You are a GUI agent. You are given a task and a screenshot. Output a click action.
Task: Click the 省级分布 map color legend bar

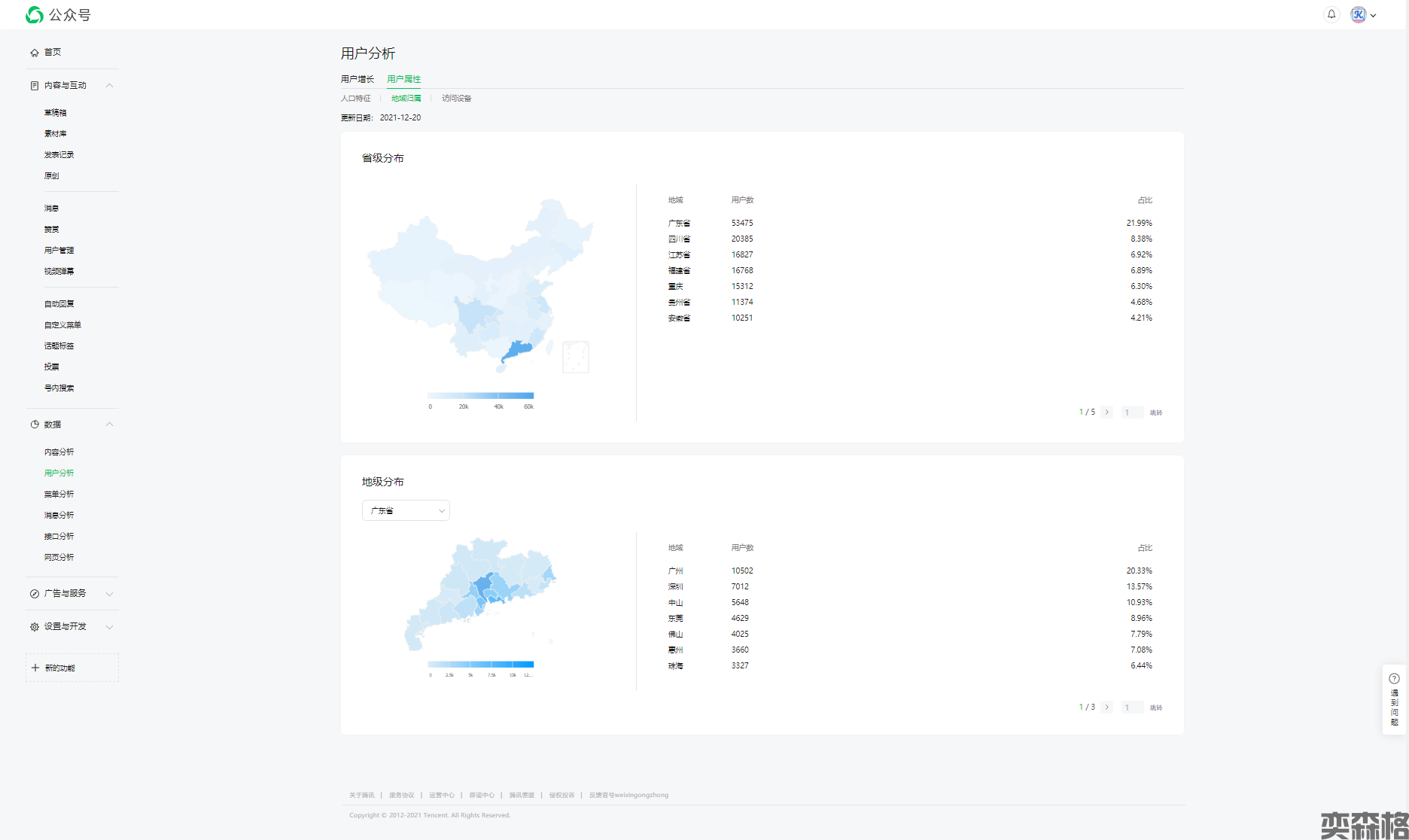coord(480,396)
